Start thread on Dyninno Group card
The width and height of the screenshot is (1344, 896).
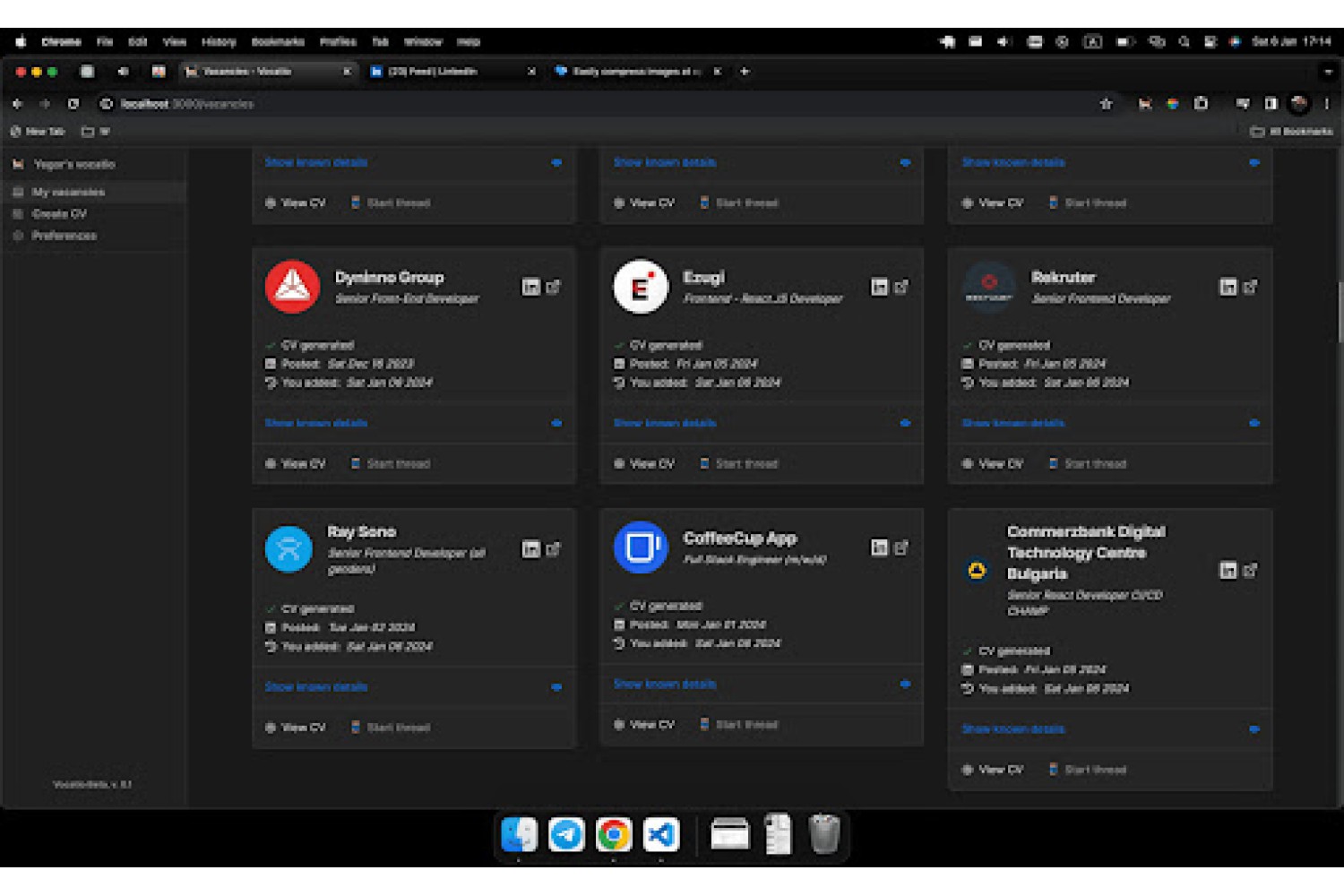391,464
